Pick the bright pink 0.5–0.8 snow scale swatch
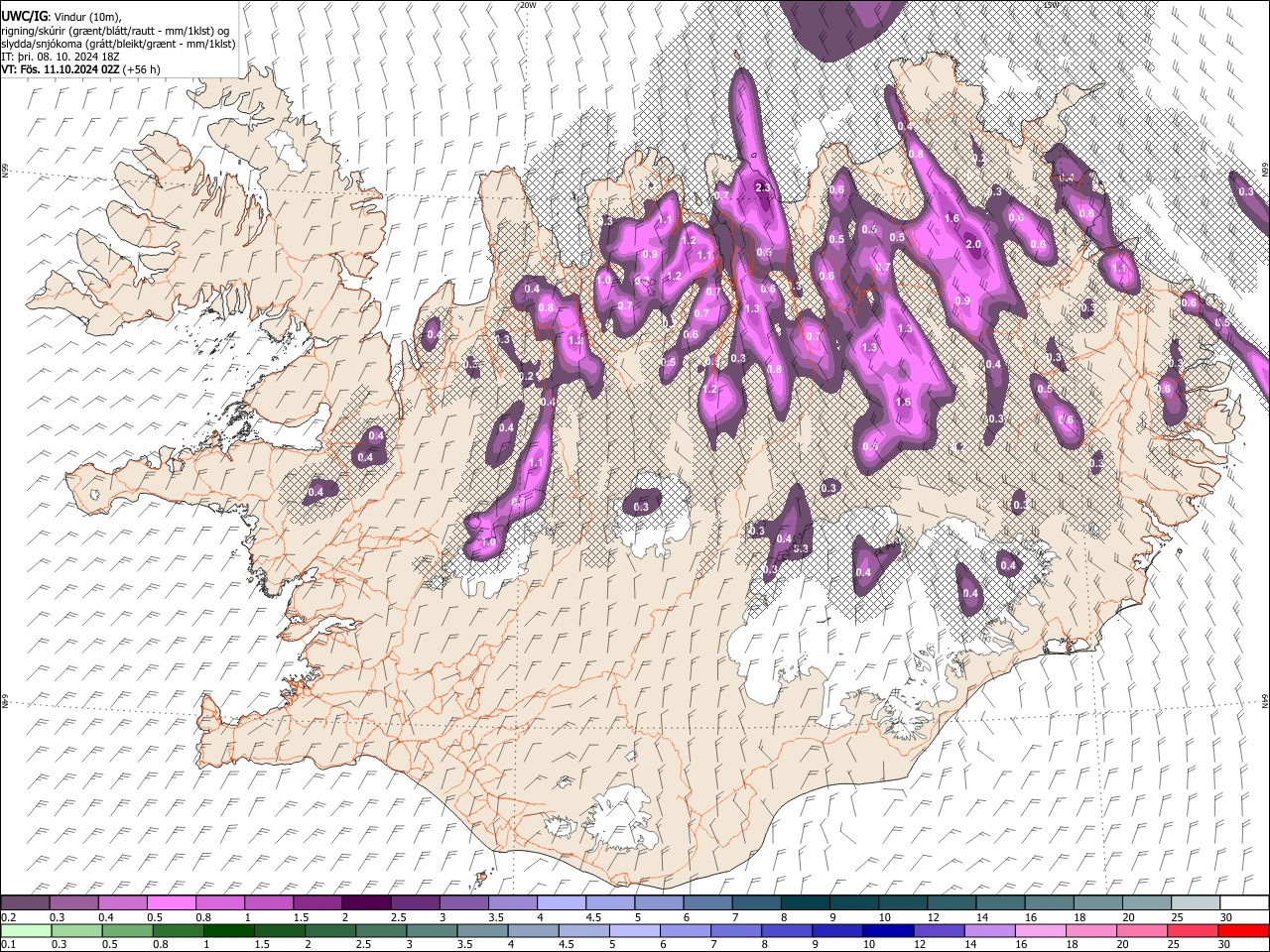The width and height of the screenshot is (1270, 952). pos(172,903)
